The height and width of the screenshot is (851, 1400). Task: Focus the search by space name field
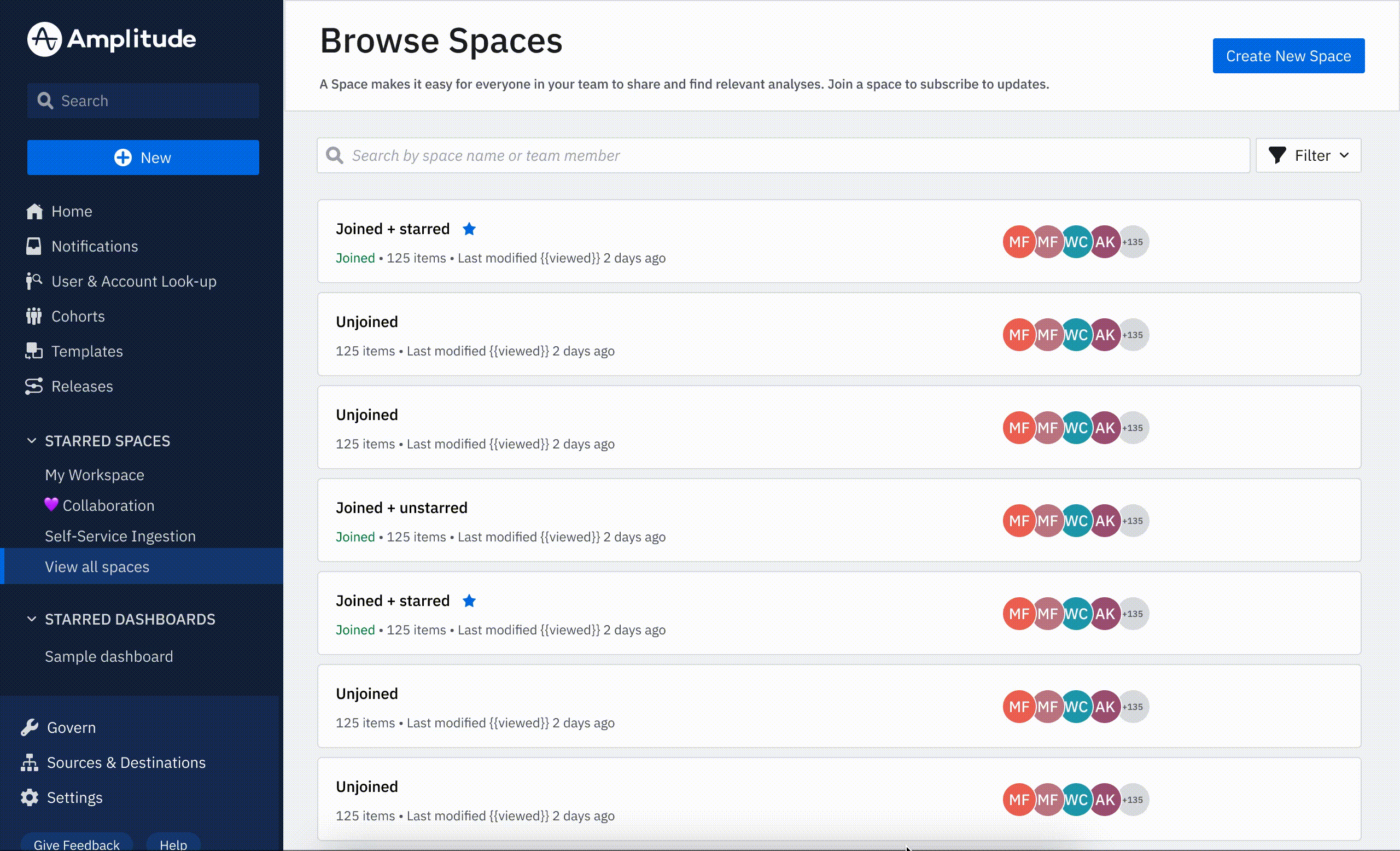(x=784, y=155)
